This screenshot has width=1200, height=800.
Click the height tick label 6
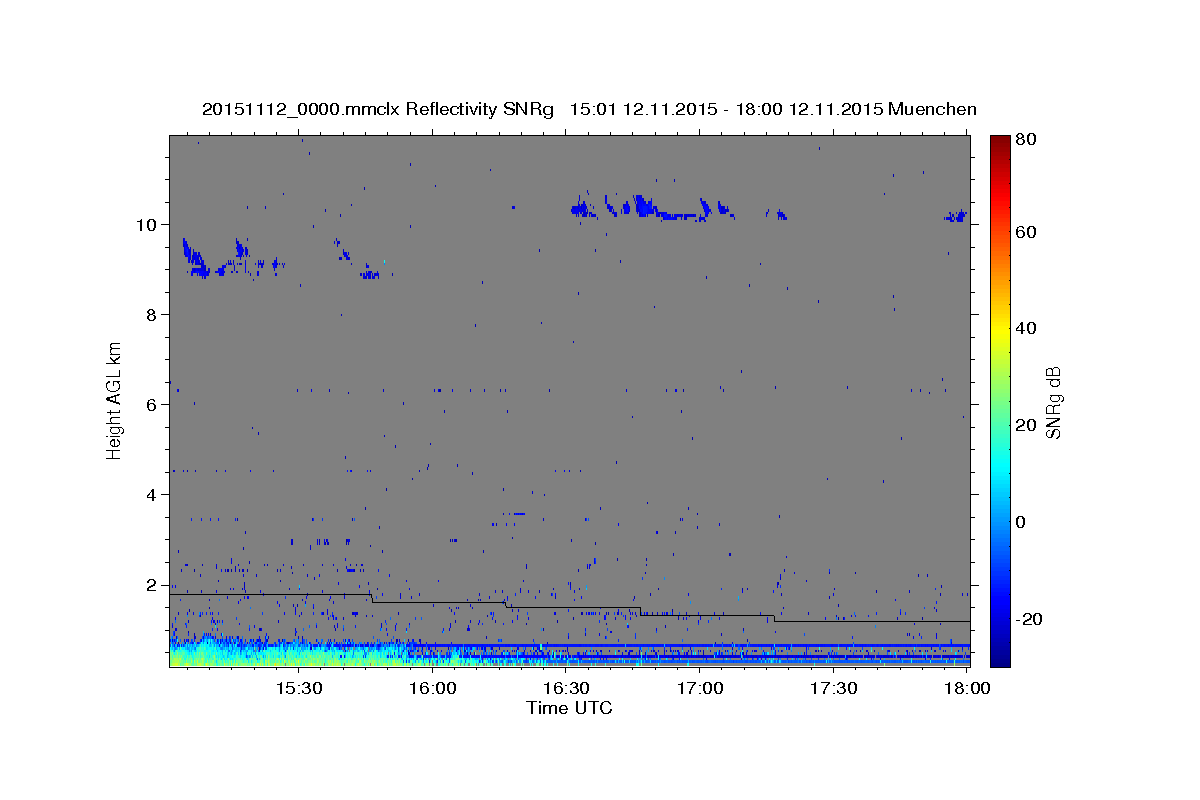(x=152, y=404)
